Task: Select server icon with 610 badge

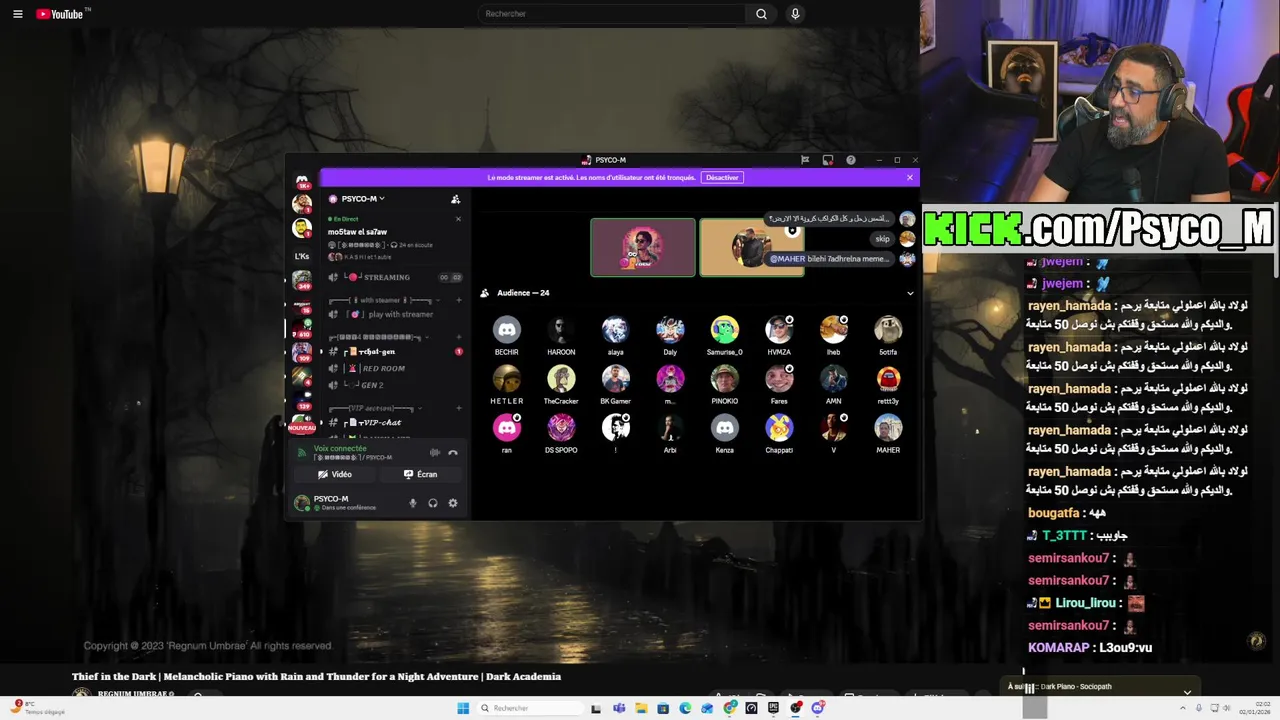Action: point(302,329)
